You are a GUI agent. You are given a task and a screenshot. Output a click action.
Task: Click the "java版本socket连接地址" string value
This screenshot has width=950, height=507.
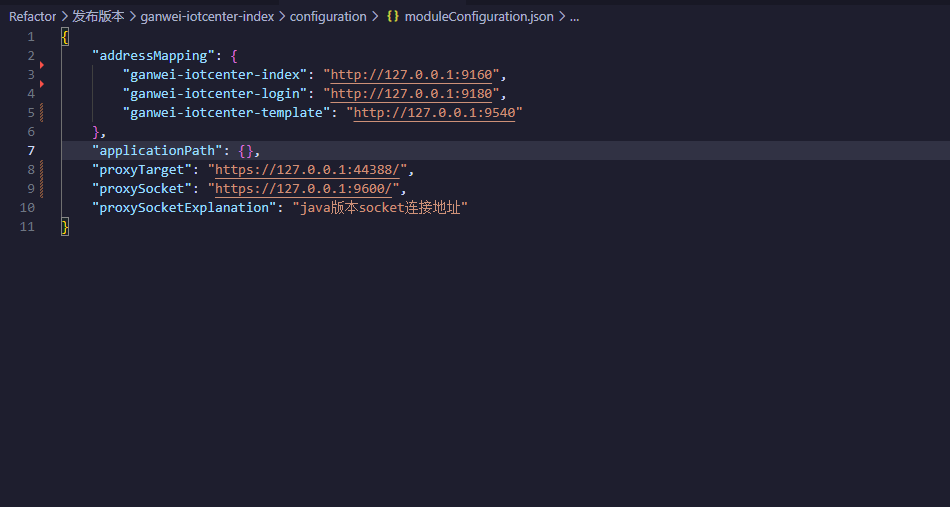(380, 208)
